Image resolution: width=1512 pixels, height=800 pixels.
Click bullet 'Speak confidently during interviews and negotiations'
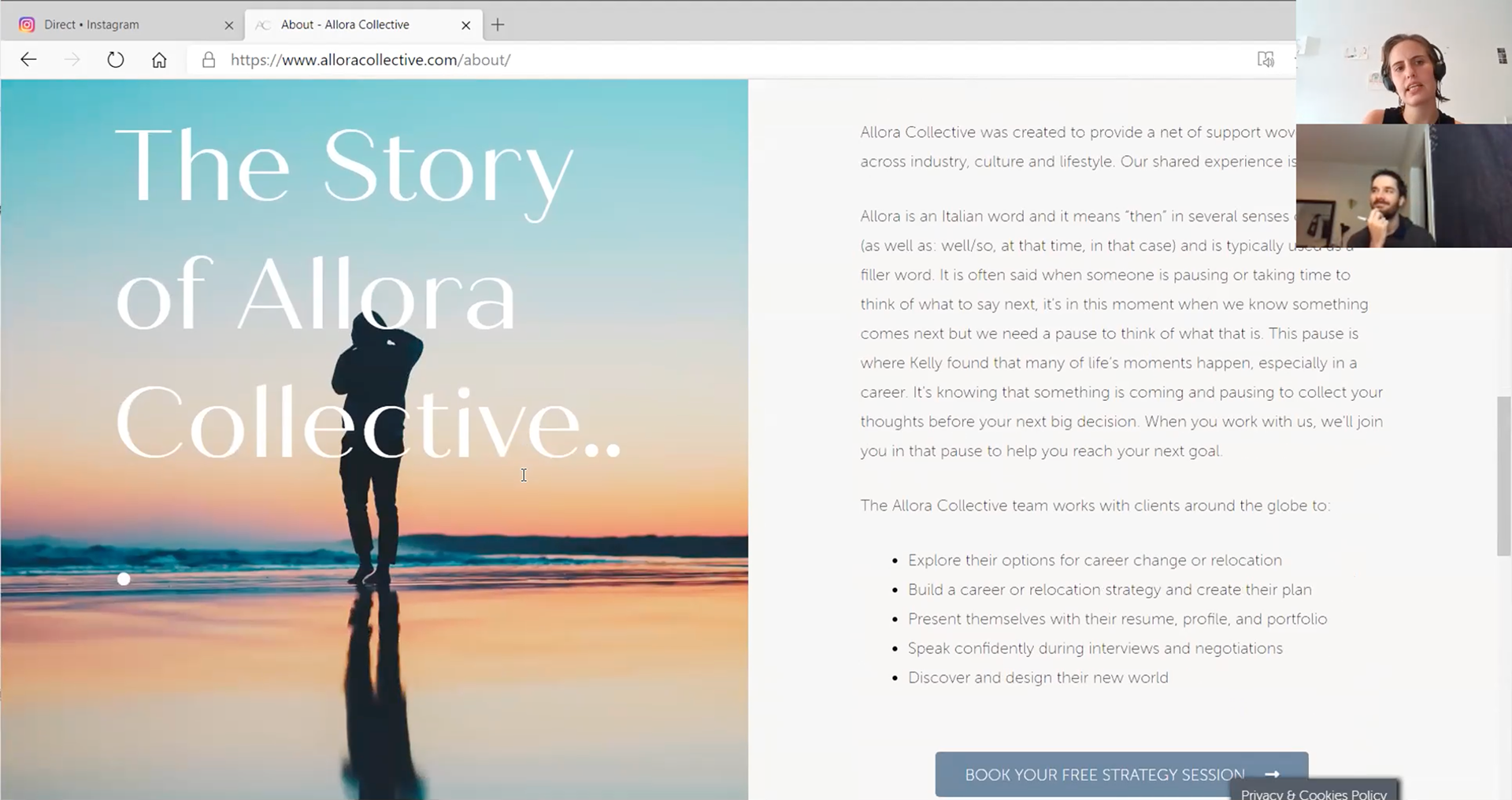tap(1095, 648)
